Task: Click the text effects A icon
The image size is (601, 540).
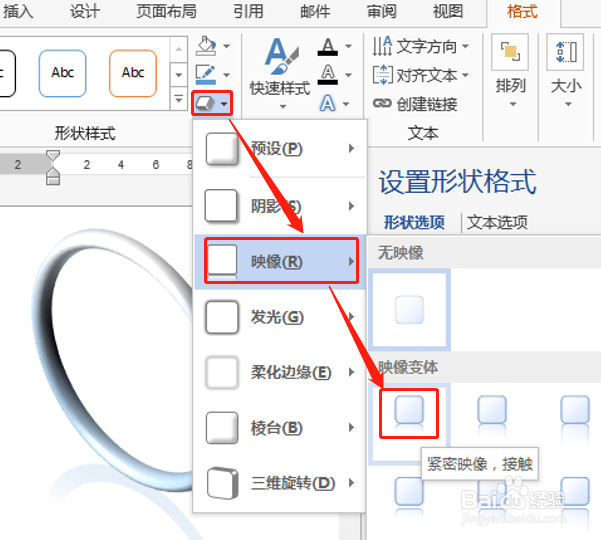Action: coord(327,103)
